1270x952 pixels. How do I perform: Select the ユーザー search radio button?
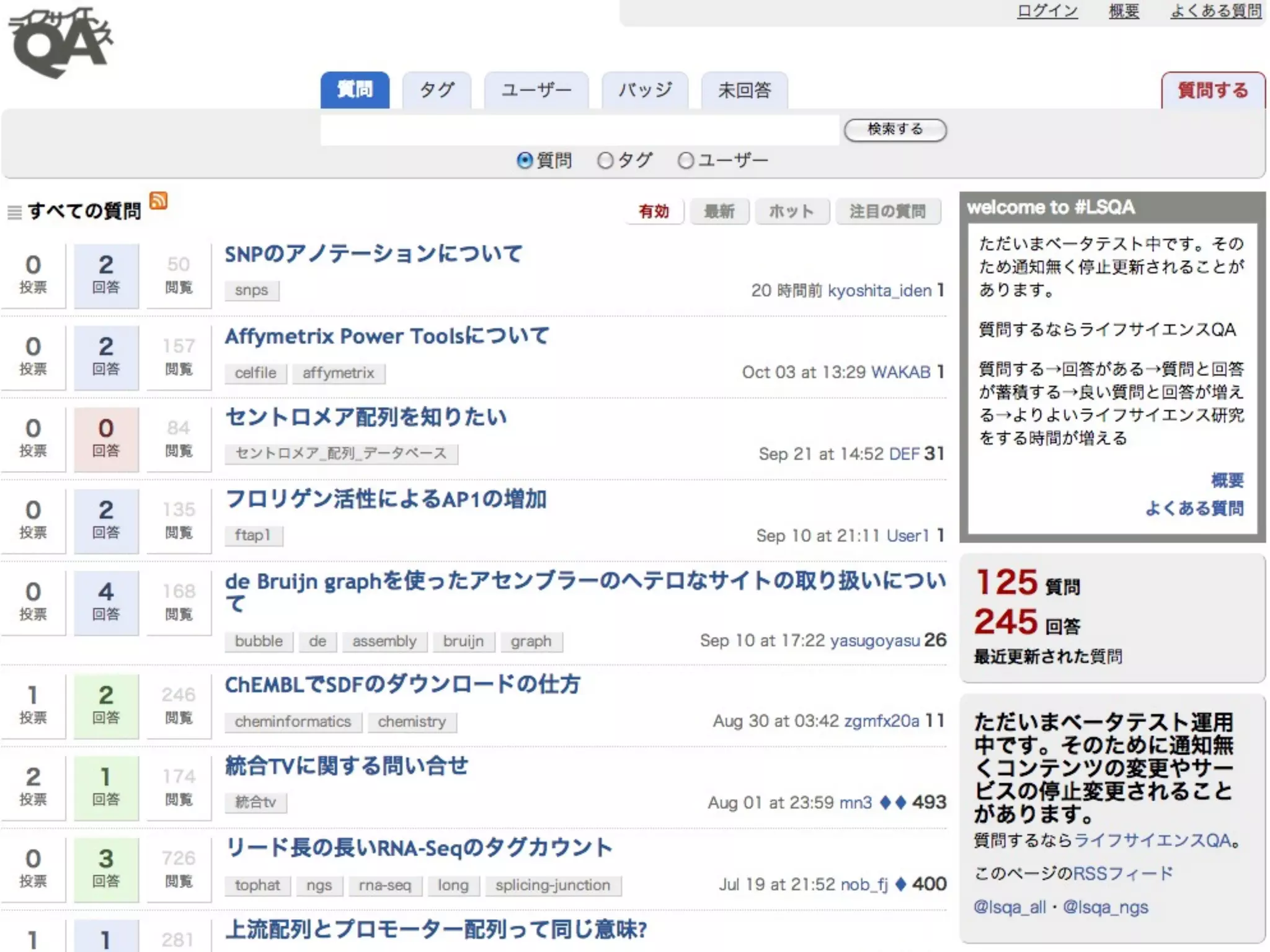[685, 161]
